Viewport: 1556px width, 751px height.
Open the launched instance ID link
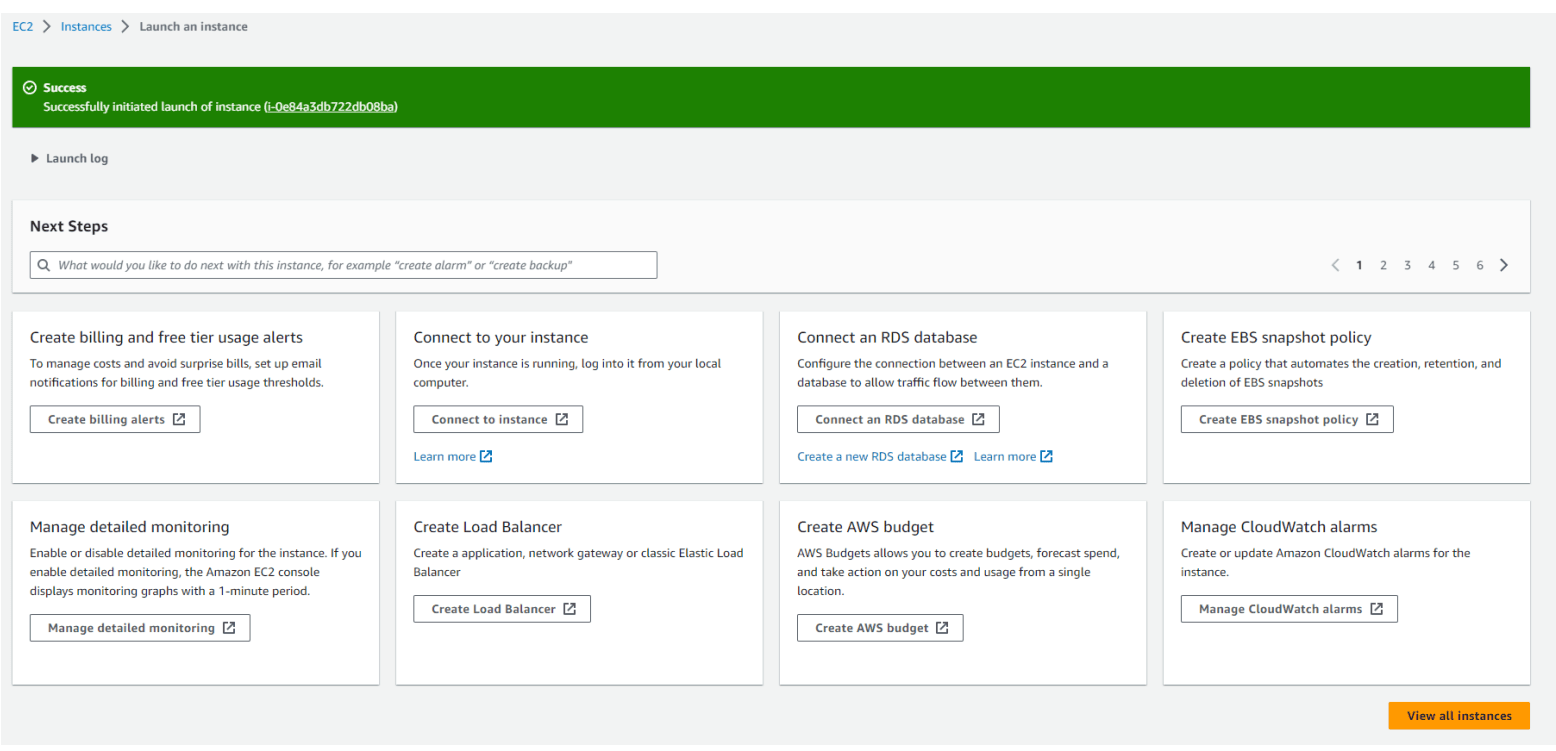(331, 107)
